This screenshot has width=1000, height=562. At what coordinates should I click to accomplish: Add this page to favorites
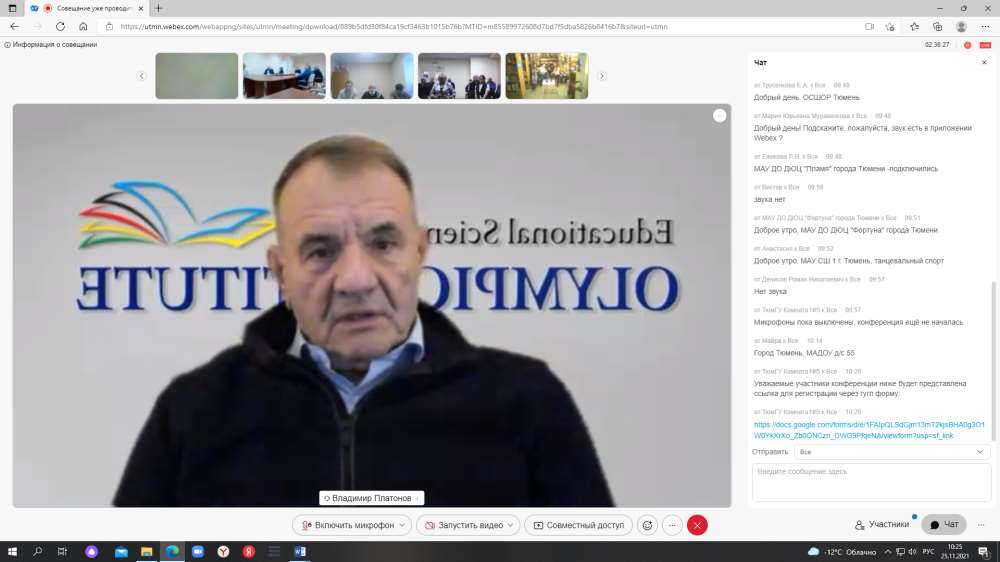890,27
